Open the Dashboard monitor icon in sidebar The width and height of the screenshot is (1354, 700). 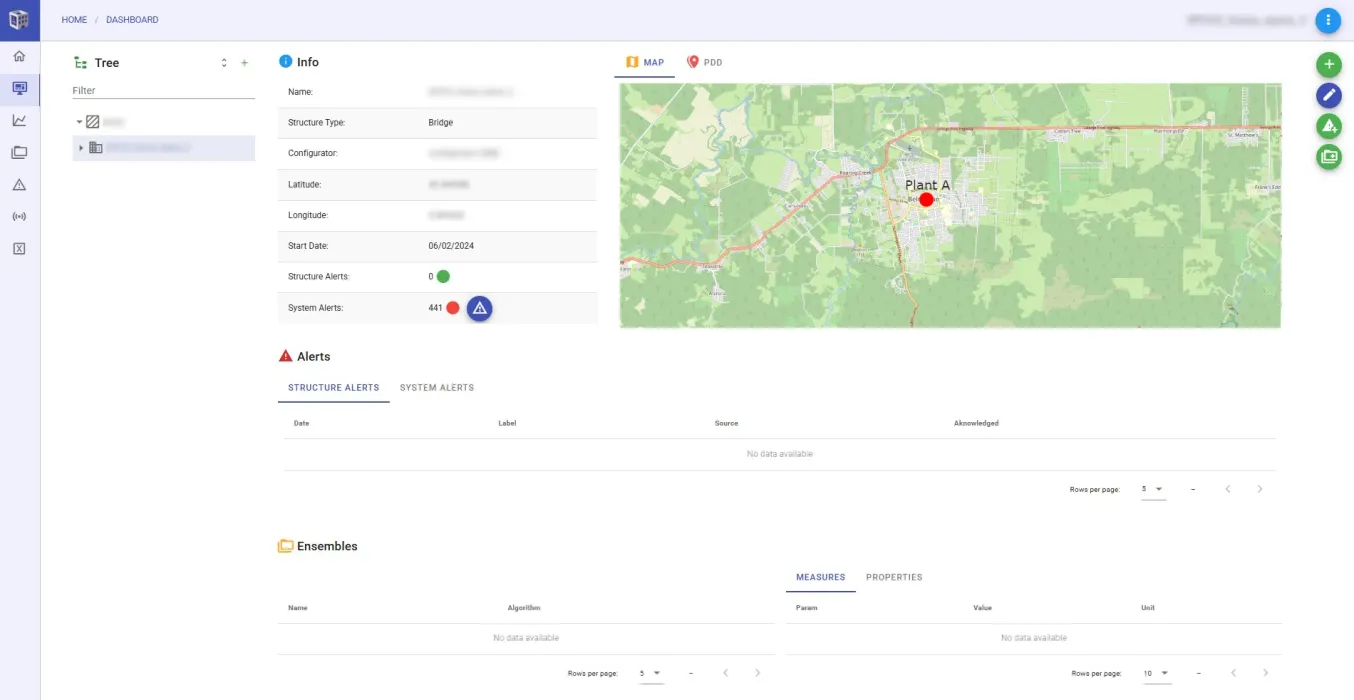pyautogui.click(x=19, y=88)
